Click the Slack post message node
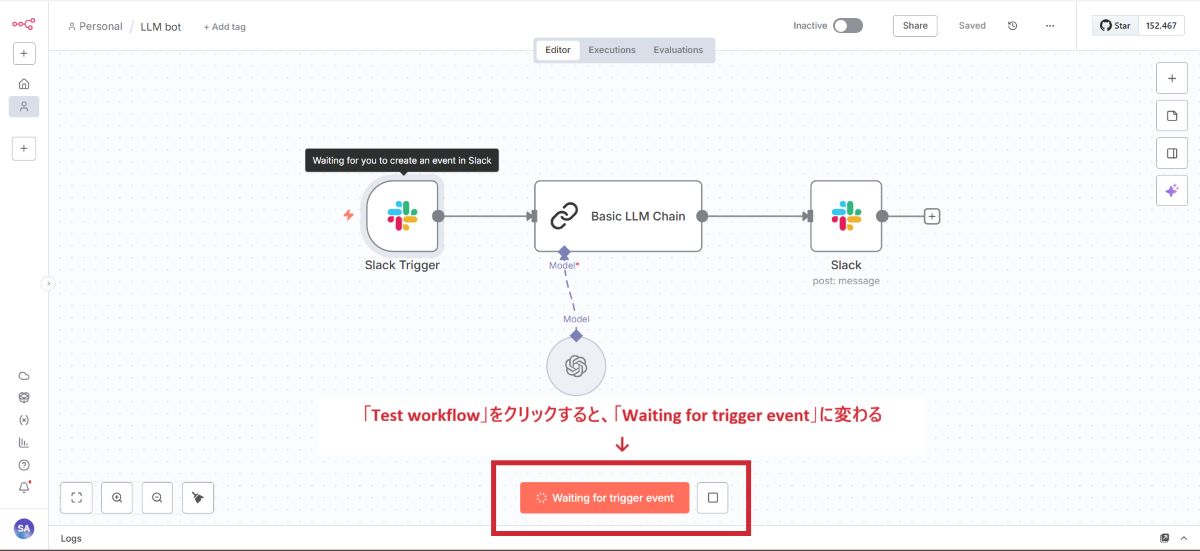 [846, 216]
